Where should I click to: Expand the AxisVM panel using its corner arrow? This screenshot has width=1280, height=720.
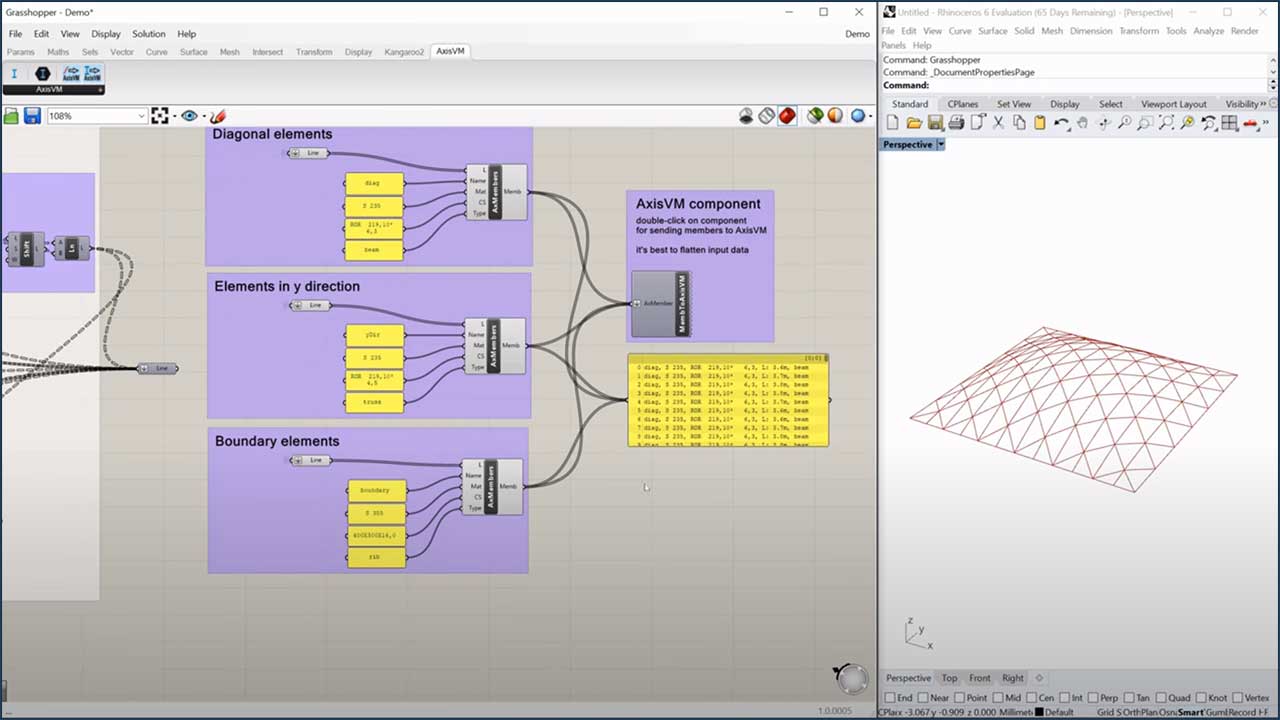point(100,89)
